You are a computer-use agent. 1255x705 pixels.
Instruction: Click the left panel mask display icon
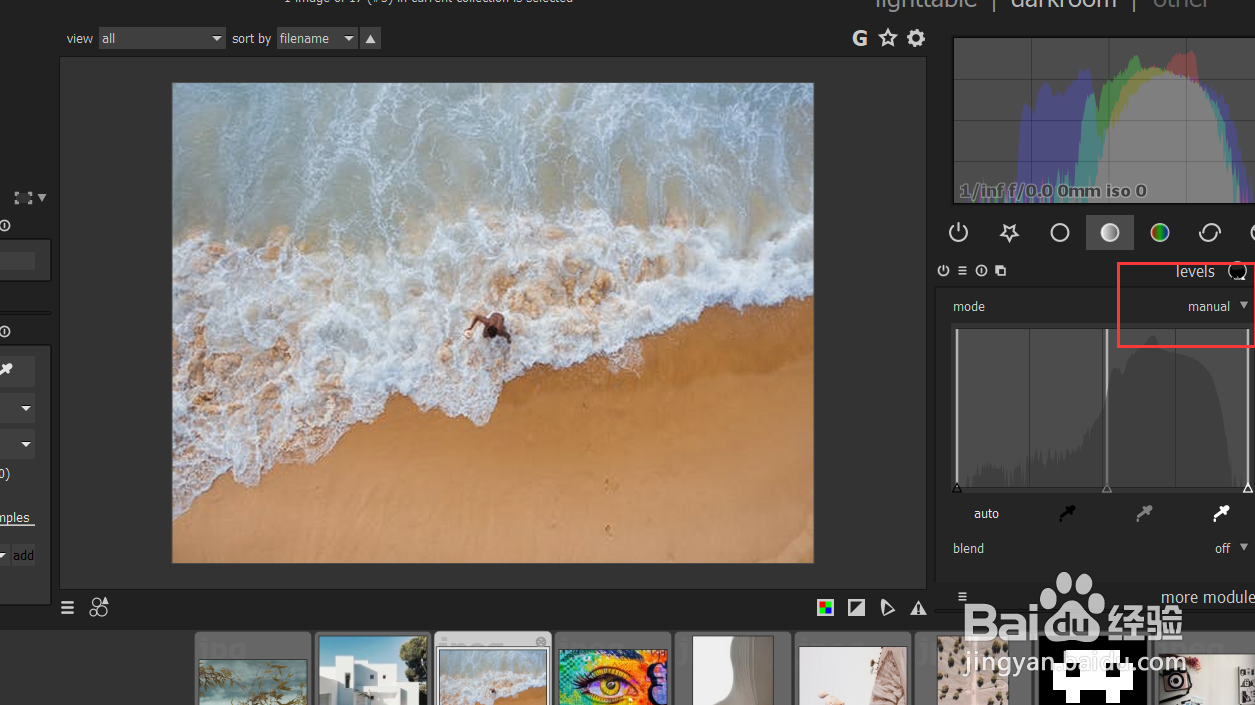click(23, 198)
